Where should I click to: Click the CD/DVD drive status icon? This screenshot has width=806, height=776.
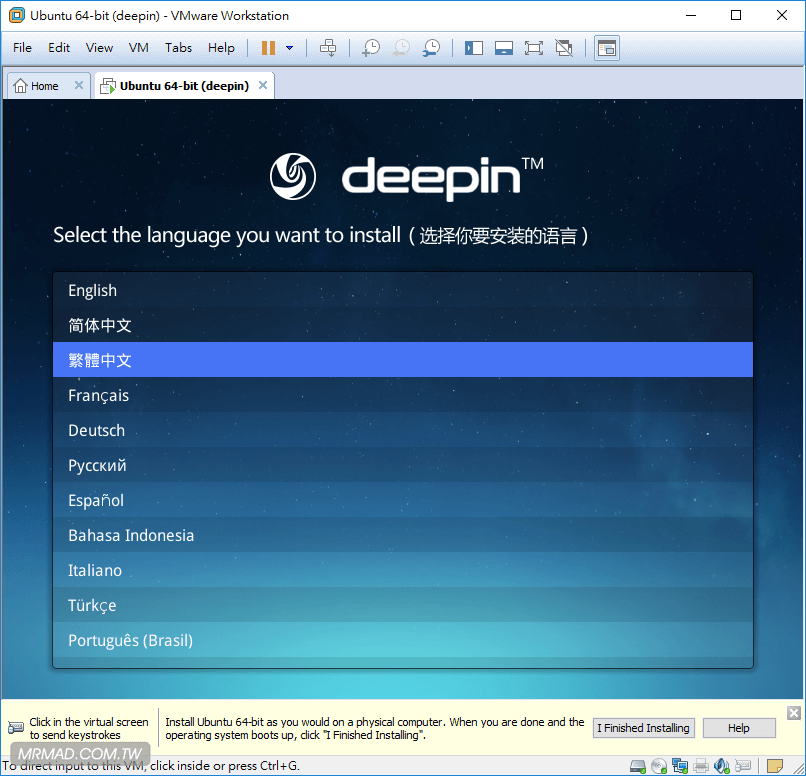coord(659,766)
